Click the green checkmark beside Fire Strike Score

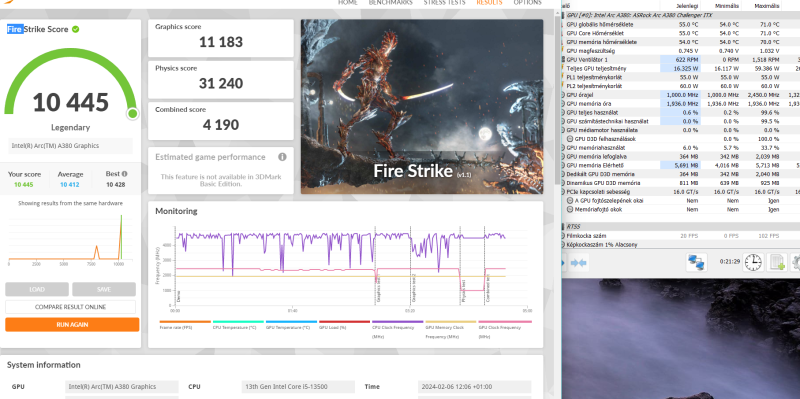click(x=76, y=30)
